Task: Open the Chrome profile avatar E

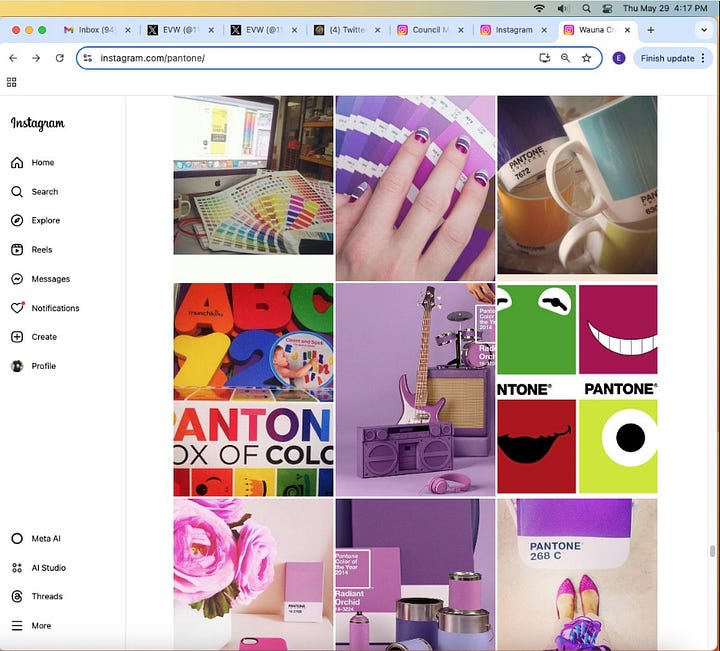Action: (619, 58)
